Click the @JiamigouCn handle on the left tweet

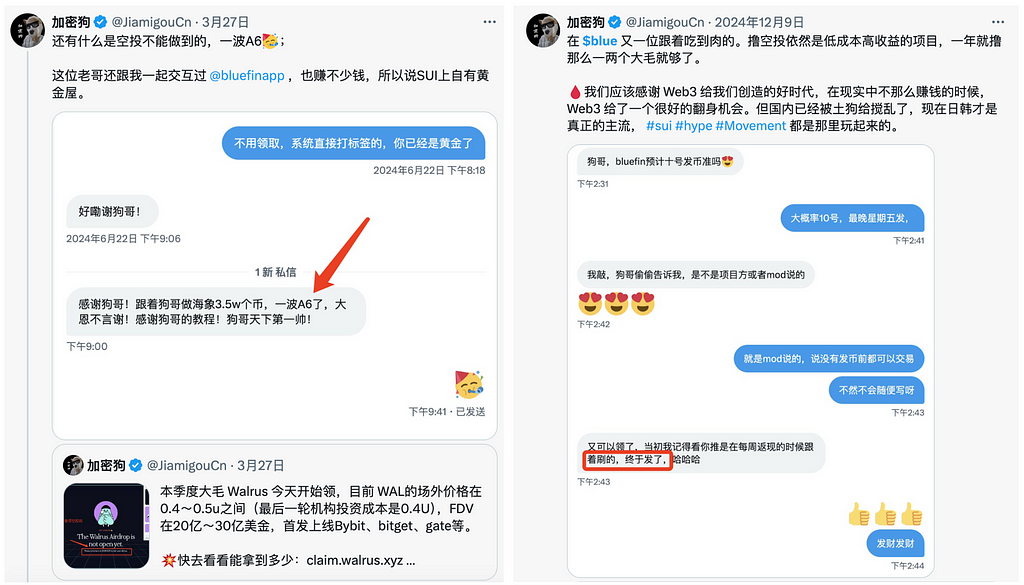[x=152, y=22]
